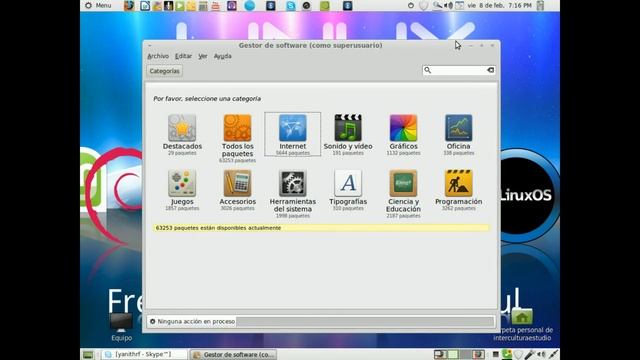Screen dimensions: 640x360
Task: Open the Internet category
Action: pos(293,135)
